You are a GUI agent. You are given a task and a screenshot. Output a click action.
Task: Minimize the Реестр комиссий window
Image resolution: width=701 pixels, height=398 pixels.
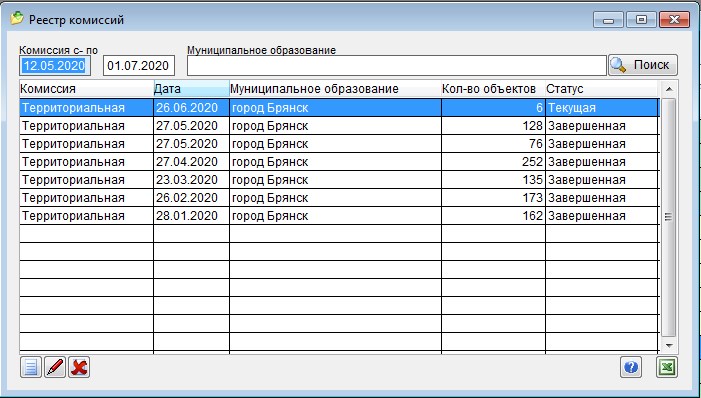point(608,20)
